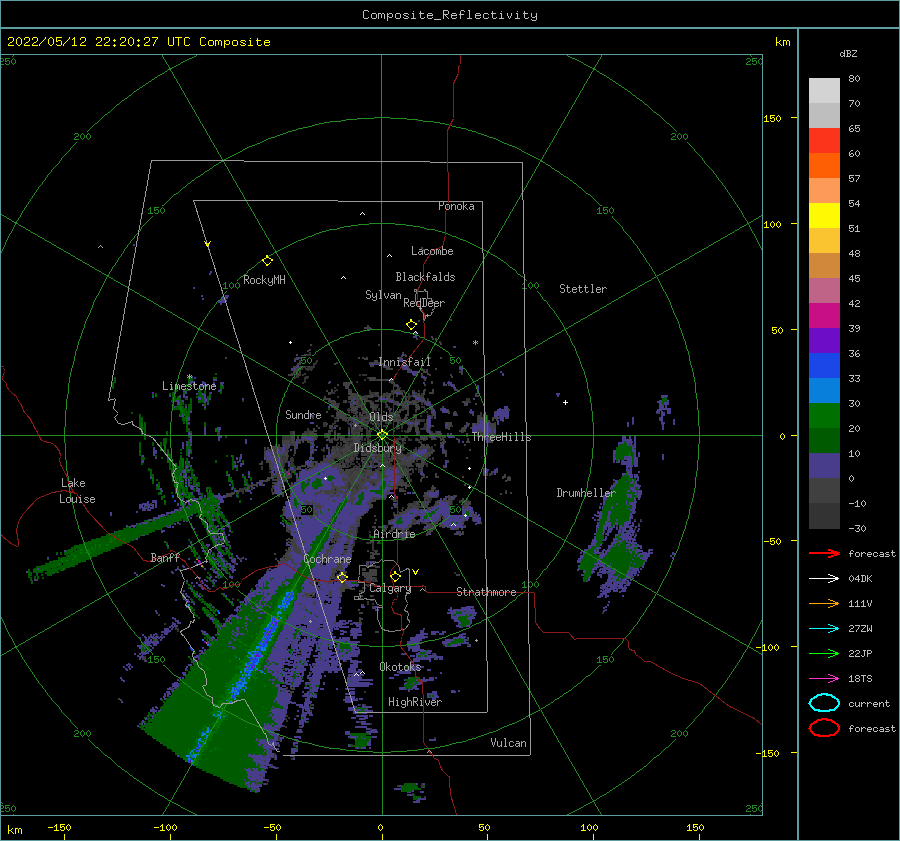Click the white plus marker south of Stettler
This screenshot has height=841, width=900.
coord(565,402)
